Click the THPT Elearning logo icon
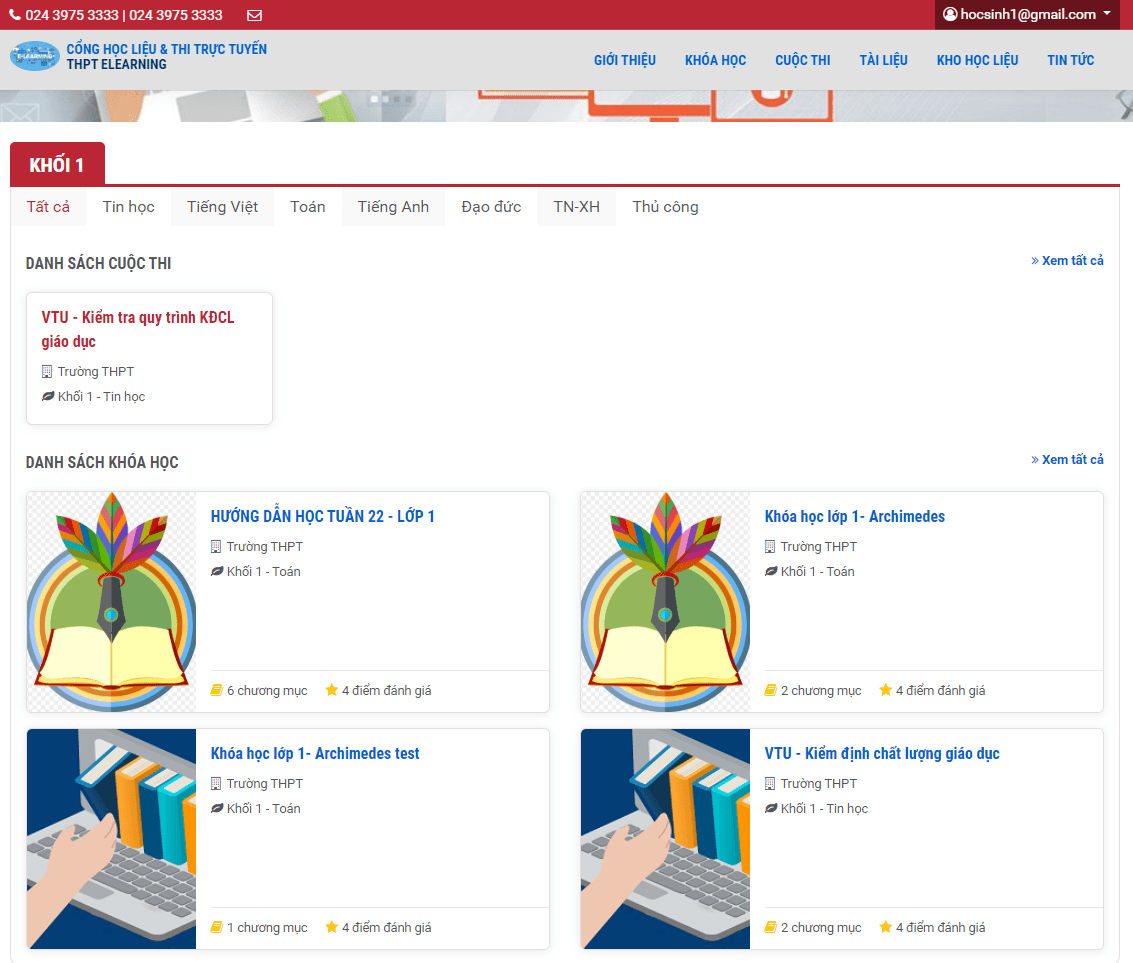Image resolution: width=1133 pixels, height=963 pixels. coord(35,56)
